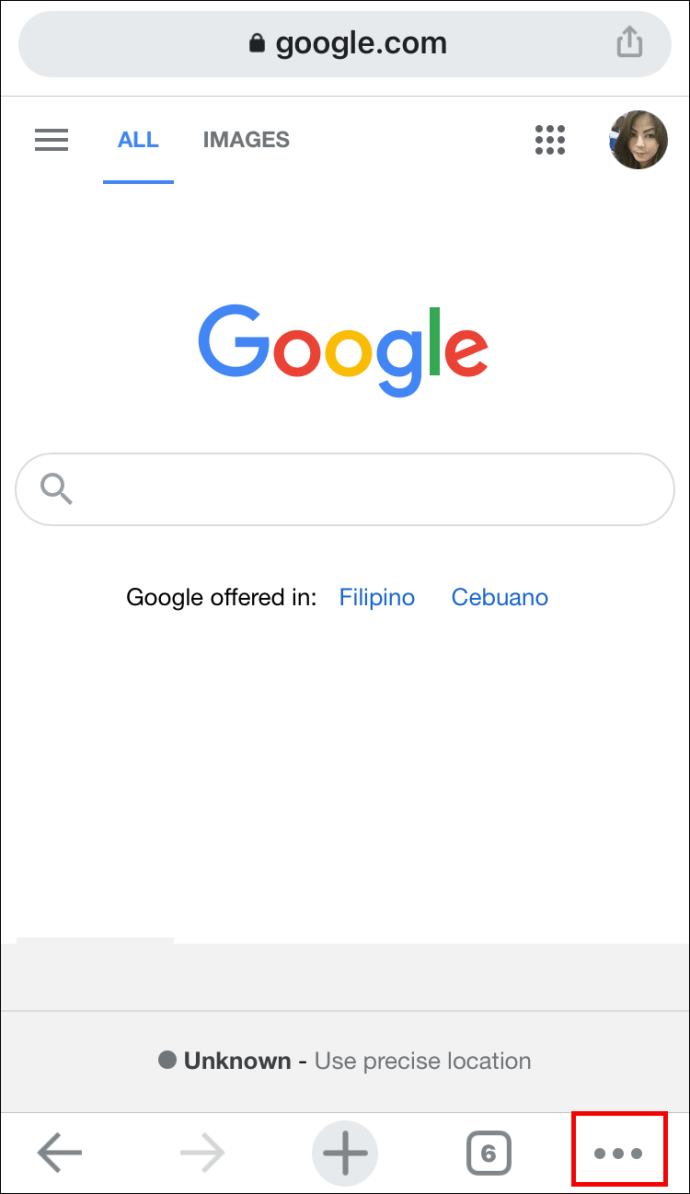Viewport: 690px width, 1194px height.
Task: Open the account profile picture
Action: click(x=638, y=140)
